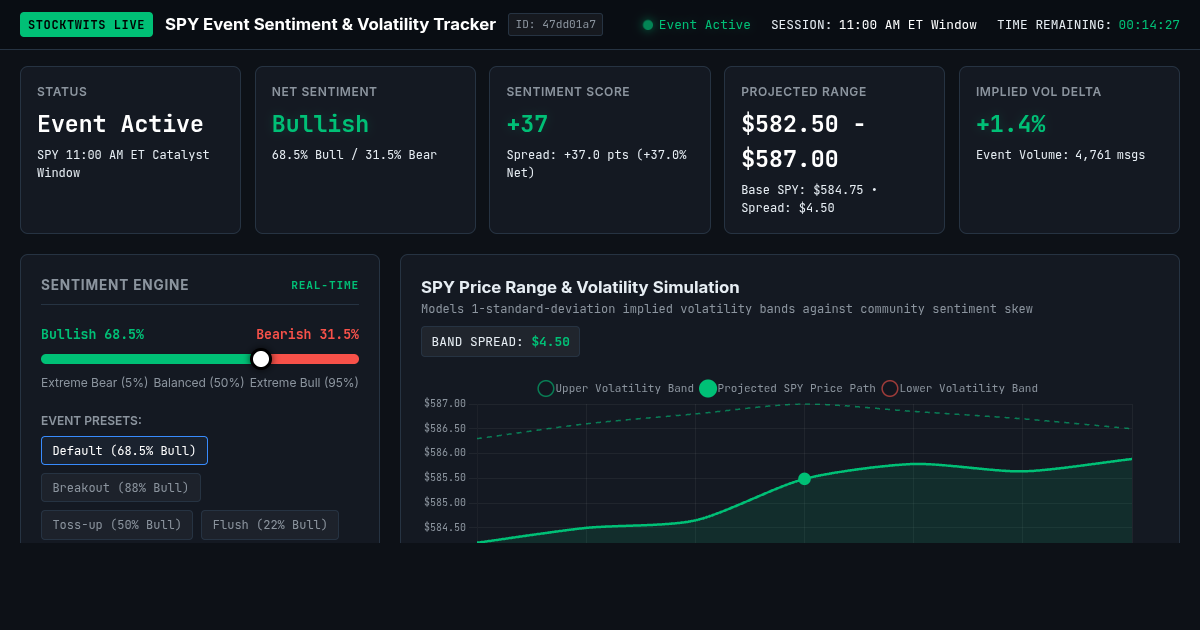Click the session ID 47dd01a7 tag

(x=555, y=24)
